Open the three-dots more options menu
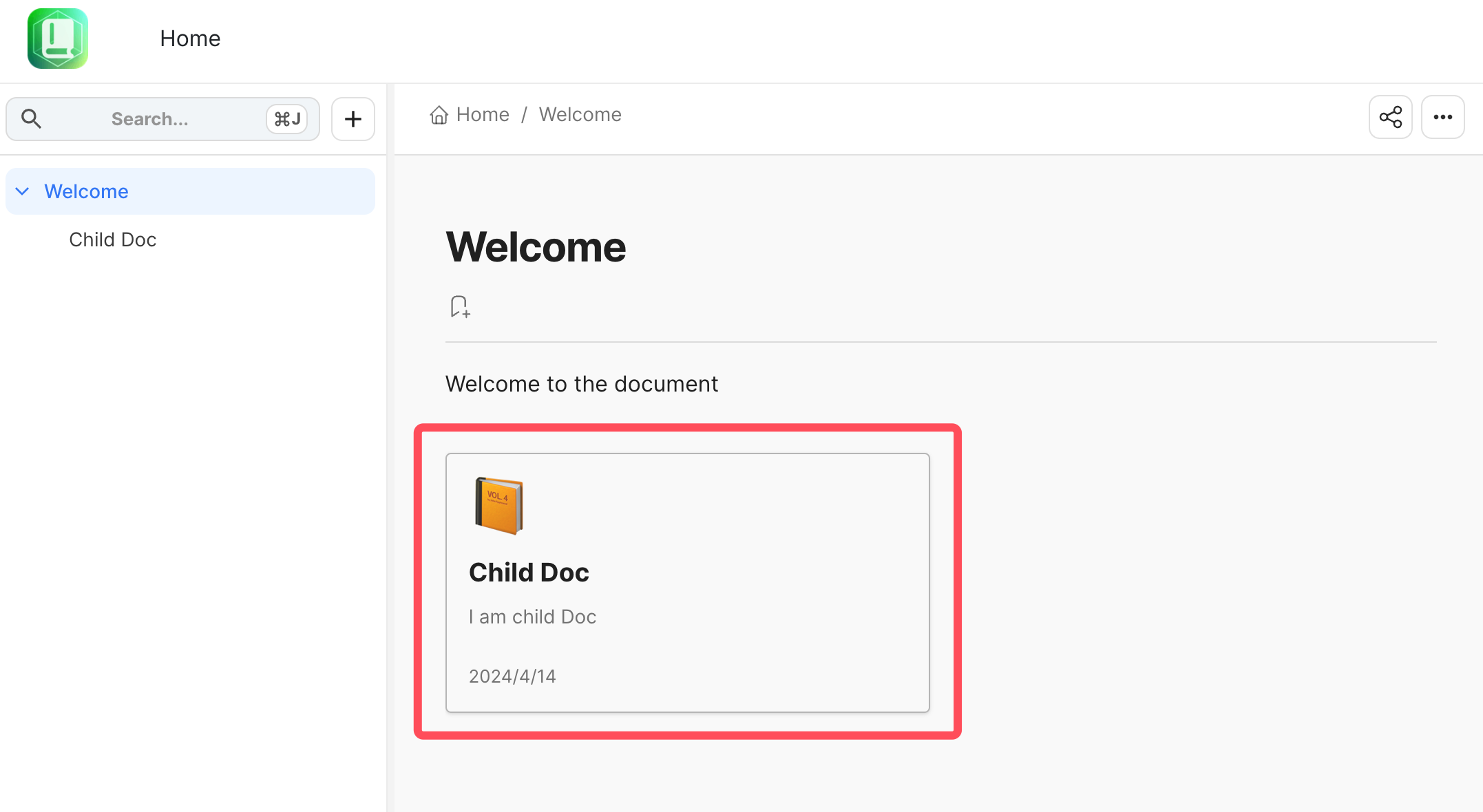1483x812 pixels. 1442,117
